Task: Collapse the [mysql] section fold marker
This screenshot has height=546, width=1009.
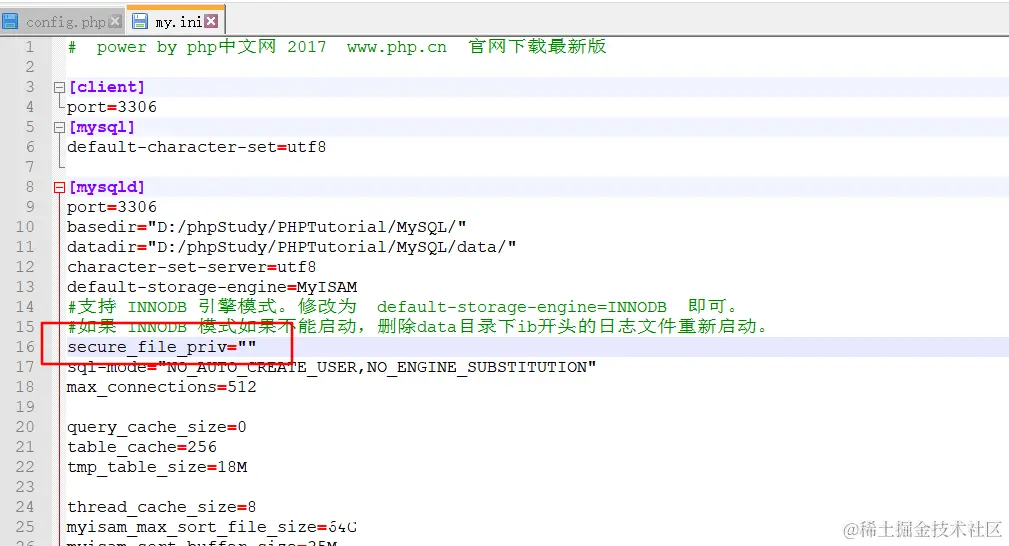Action: (59, 127)
